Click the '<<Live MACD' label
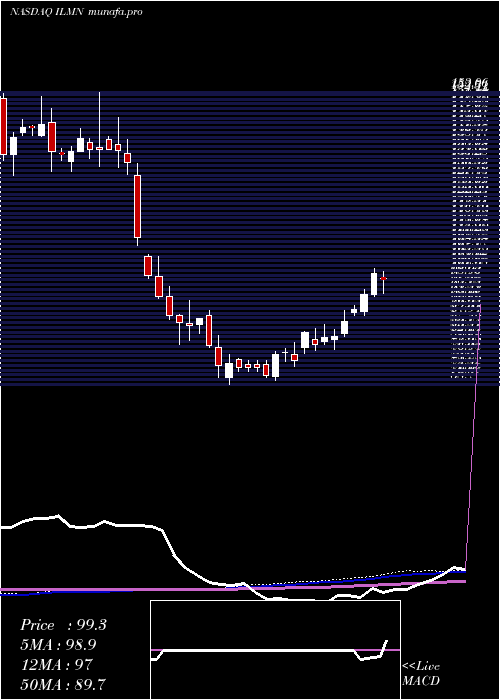The height and width of the screenshot is (700, 500). click(x=421, y=674)
